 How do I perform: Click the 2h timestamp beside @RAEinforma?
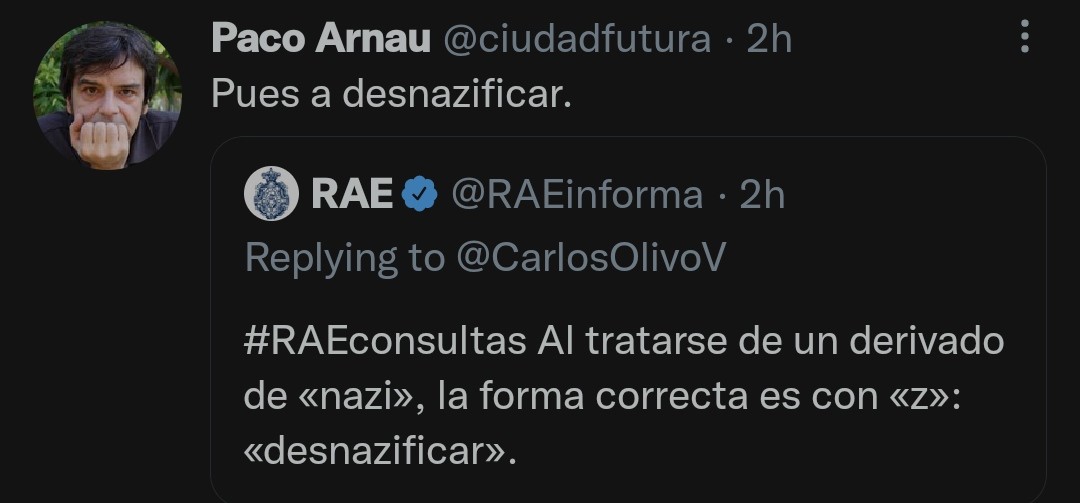click(x=762, y=194)
